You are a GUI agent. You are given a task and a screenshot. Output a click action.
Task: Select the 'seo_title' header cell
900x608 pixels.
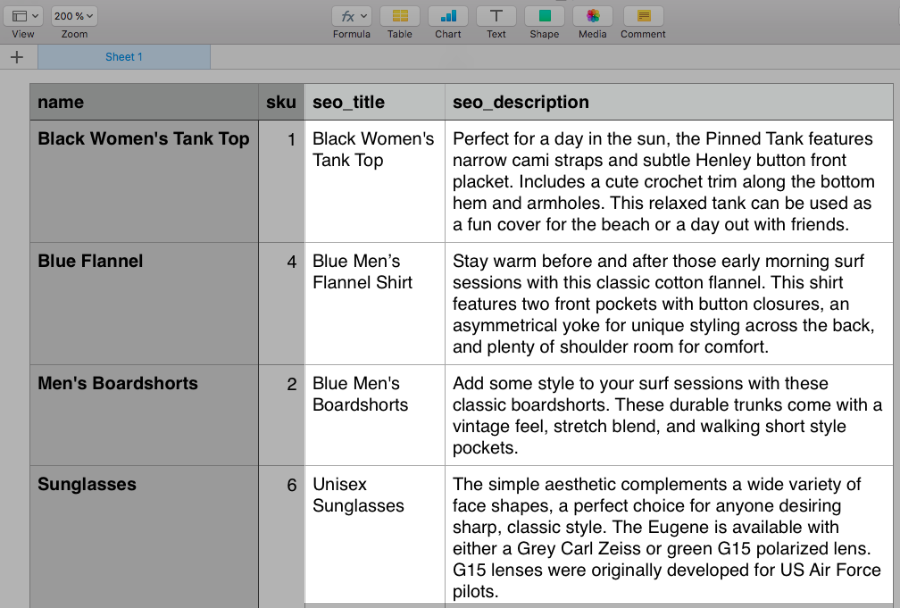[374, 102]
